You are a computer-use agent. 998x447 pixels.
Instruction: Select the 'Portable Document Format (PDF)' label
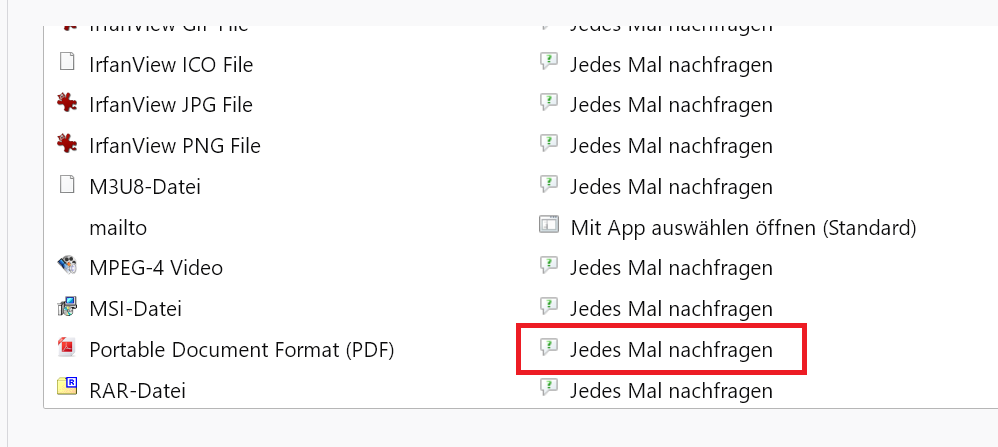click(242, 350)
